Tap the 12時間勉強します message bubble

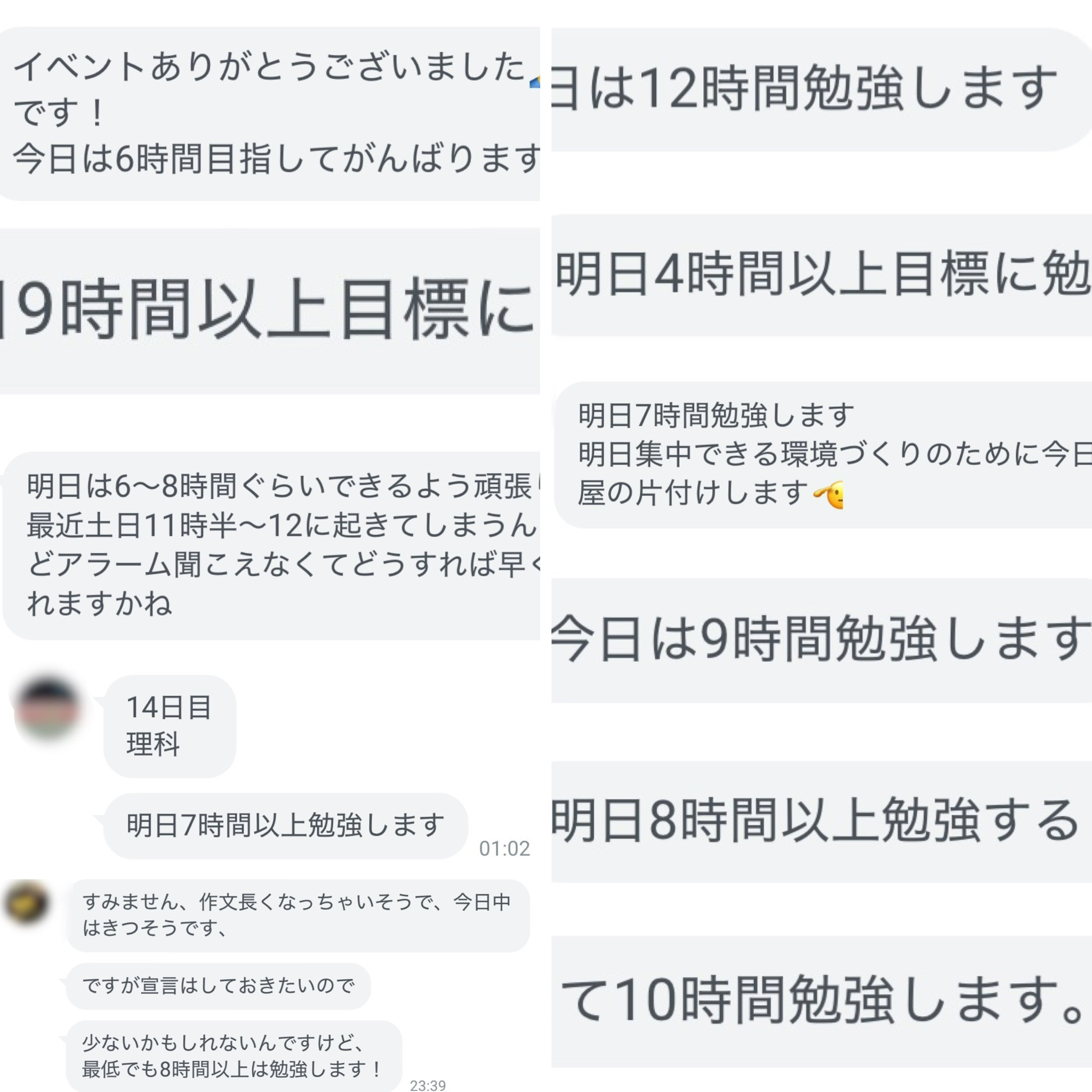pos(821,89)
